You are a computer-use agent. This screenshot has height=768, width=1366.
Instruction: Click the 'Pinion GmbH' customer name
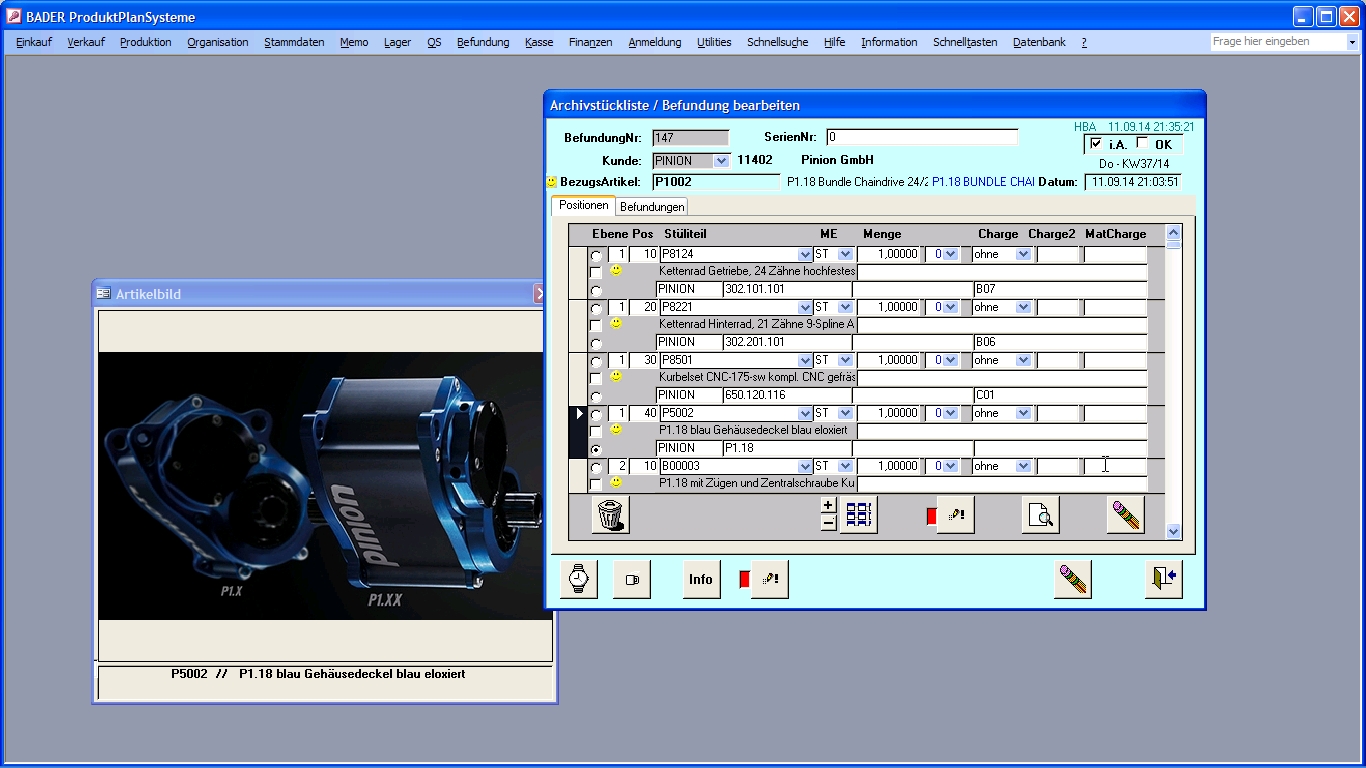(838, 160)
